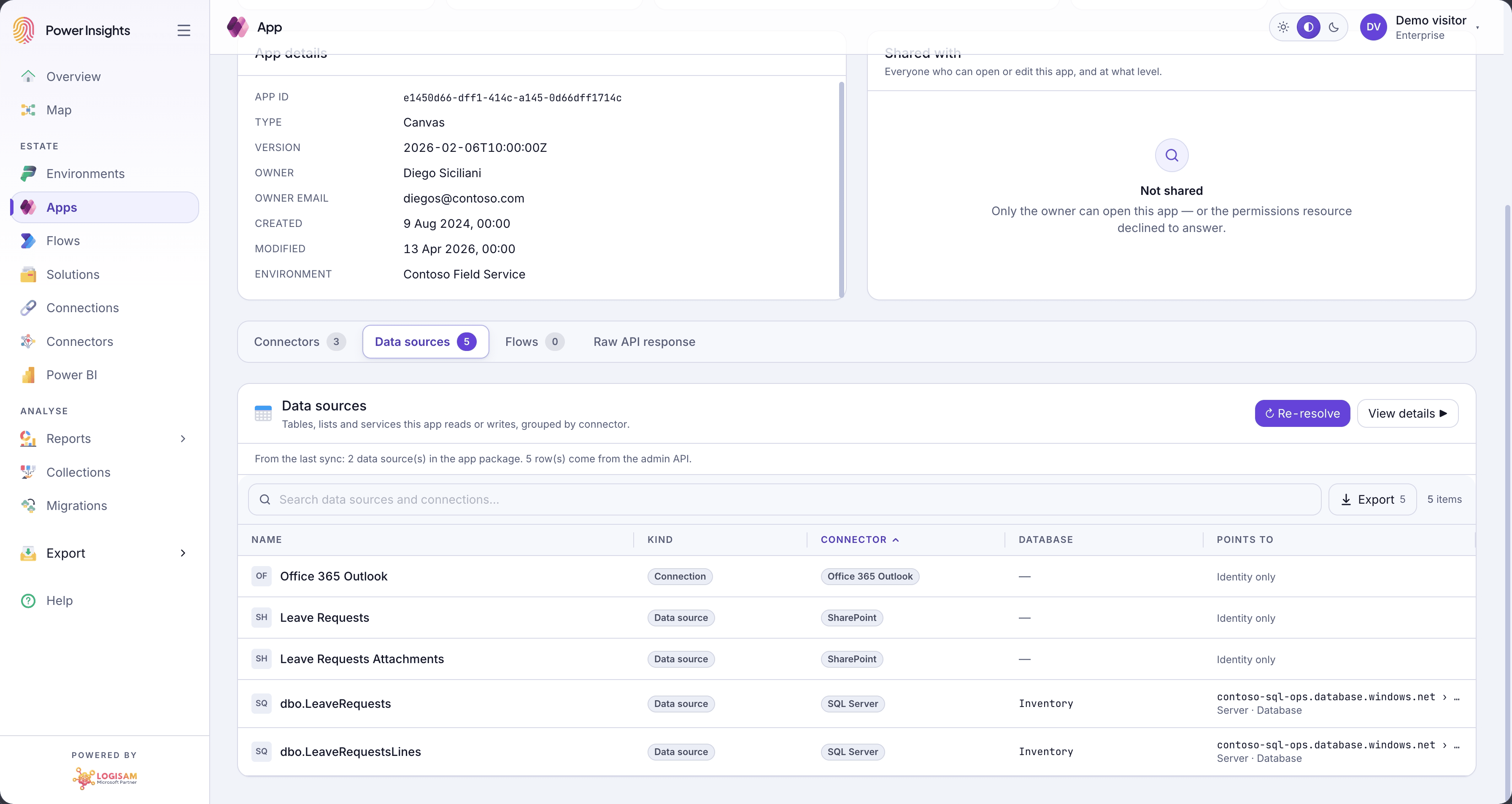Click the Power BI sidebar icon

28,375
